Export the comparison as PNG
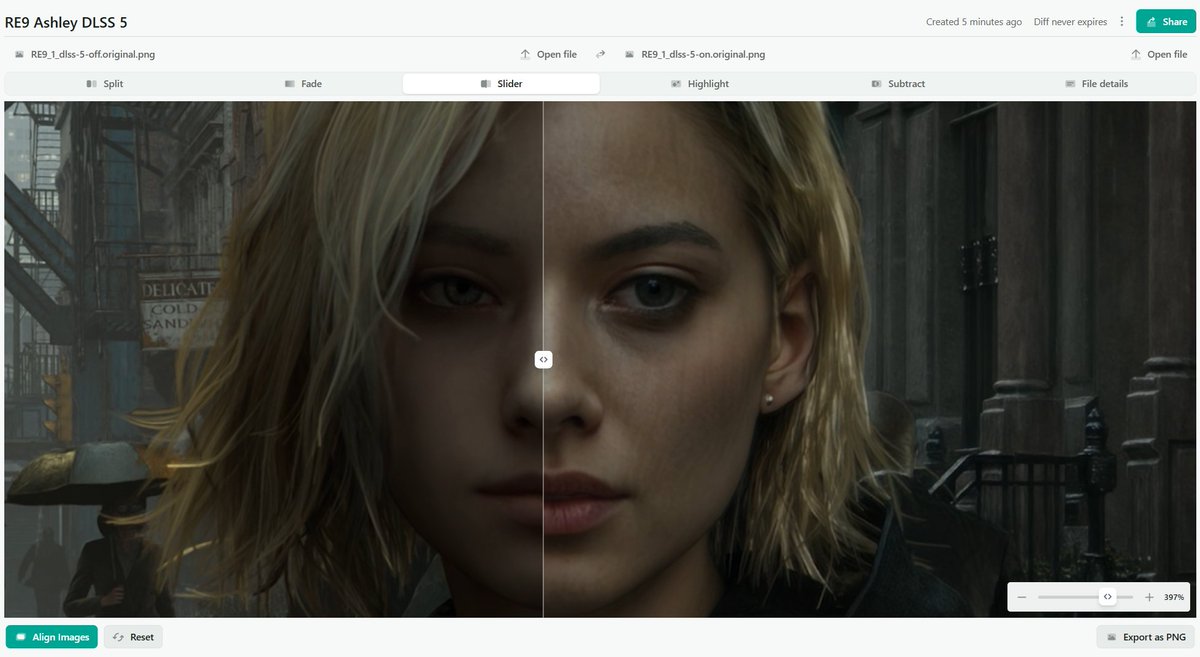 [1146, 637]
